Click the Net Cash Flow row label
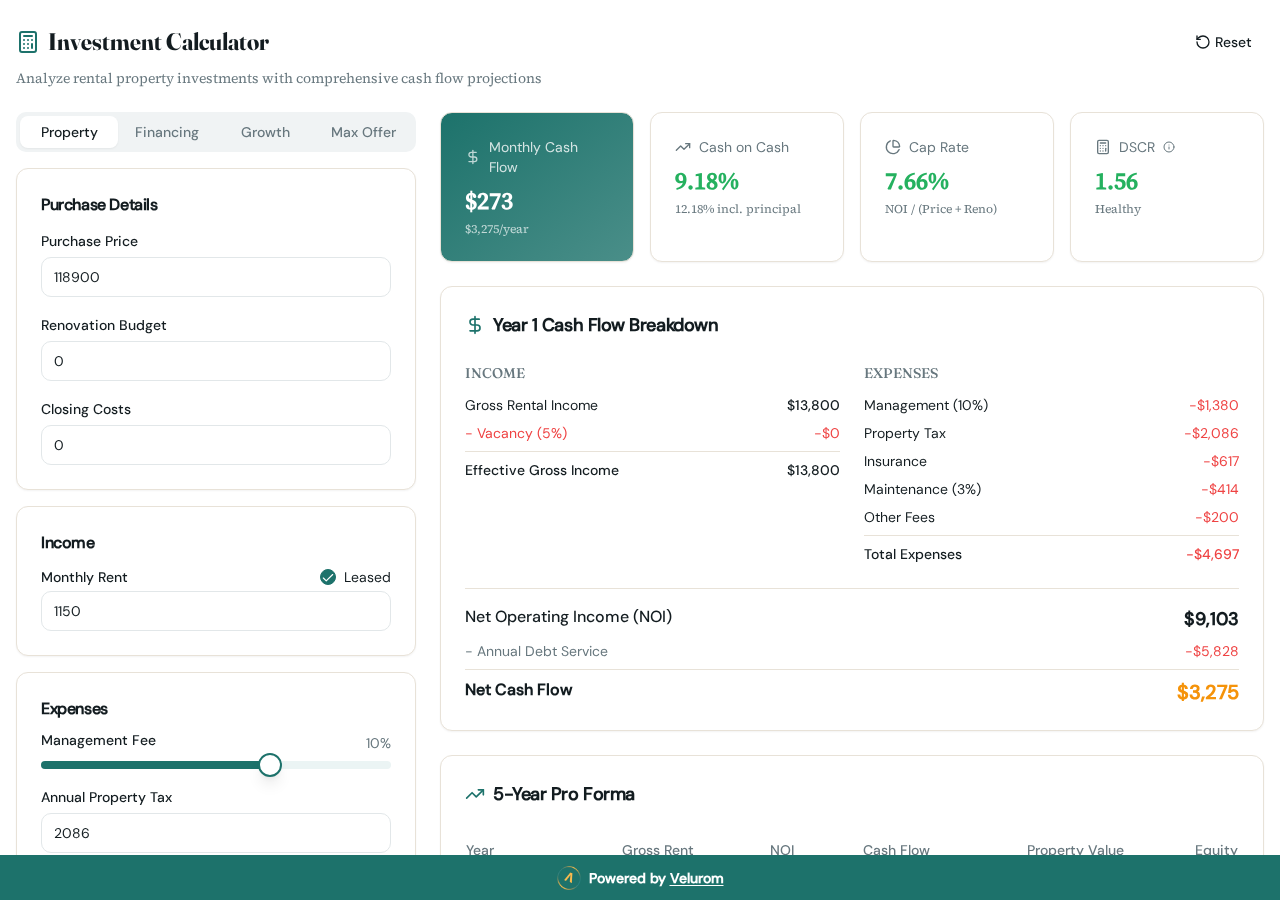This screenshot has height=900, width=1280. point(519,689)
